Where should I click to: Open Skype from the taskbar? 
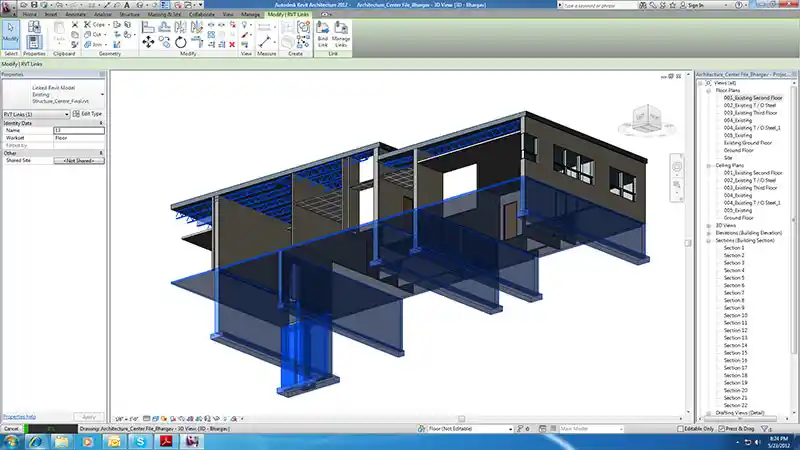click(x=140, y=441)
